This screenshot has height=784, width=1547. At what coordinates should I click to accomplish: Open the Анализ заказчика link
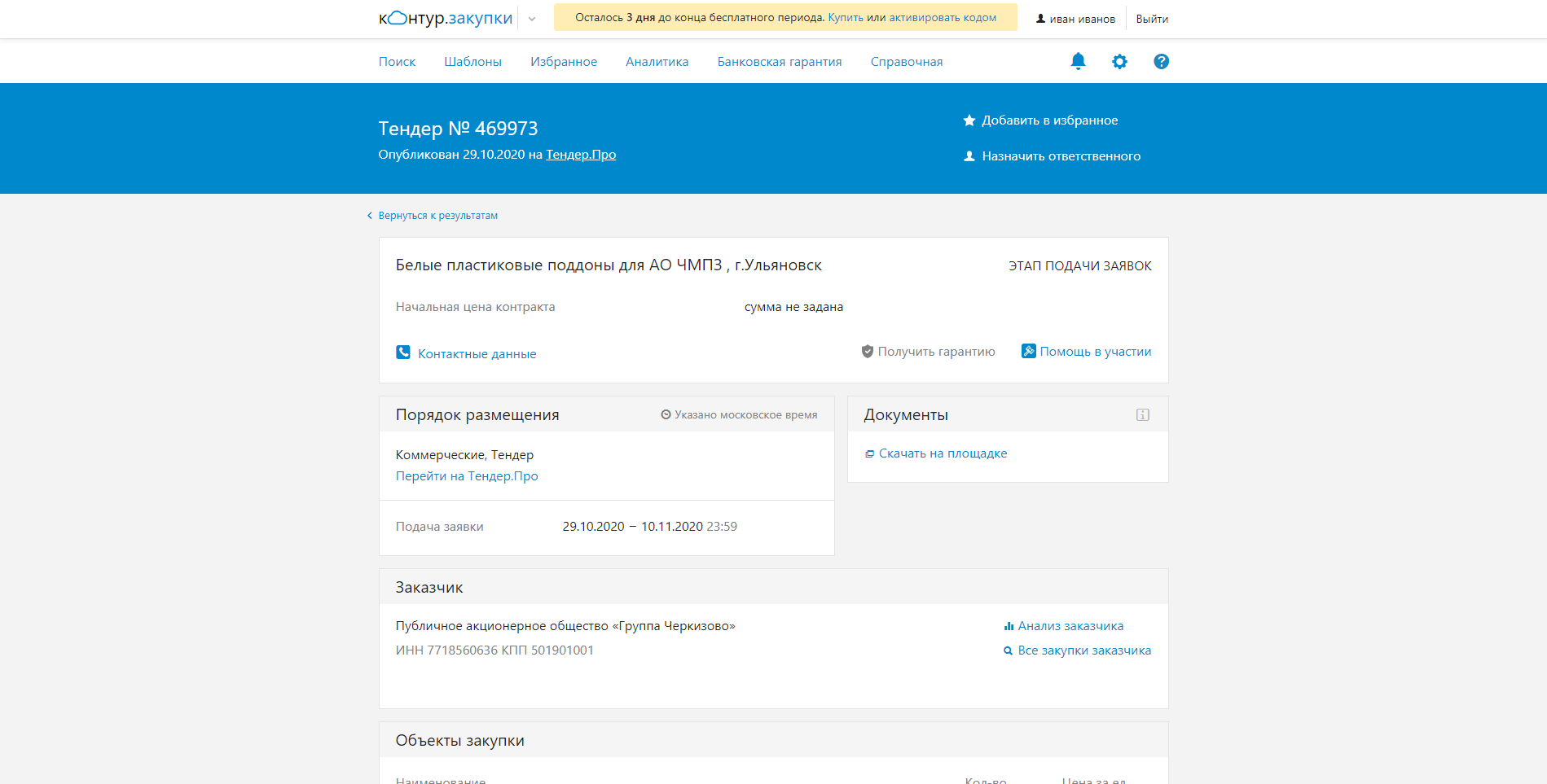pos(1070,626)
